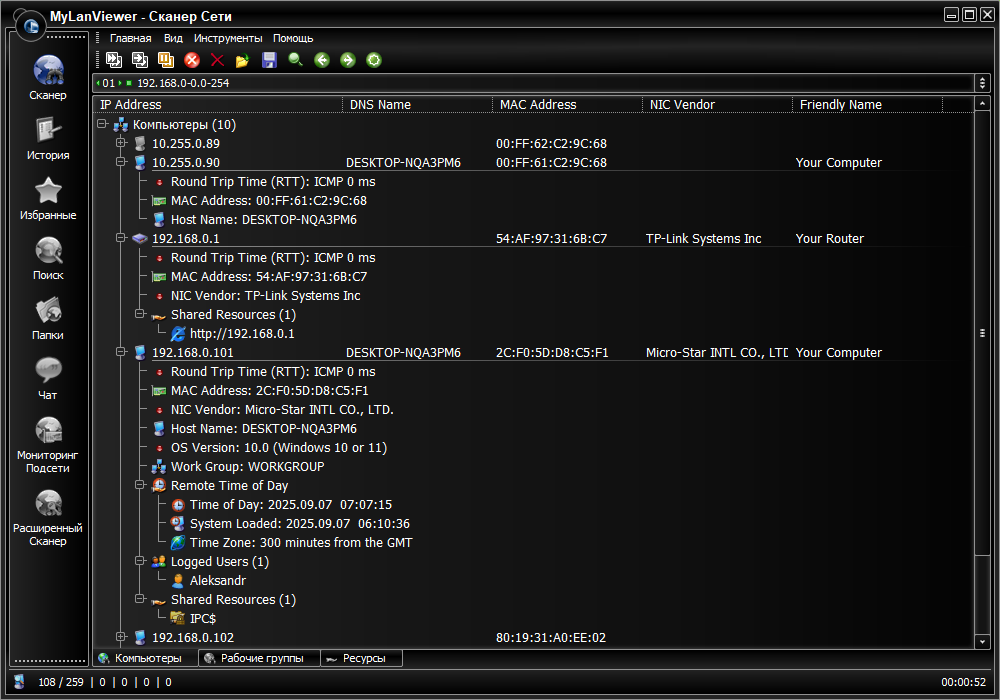Select the 'Work Group: WORKGROUP' row
Viewport: 1000px width, 700px height.
point(247,467)
